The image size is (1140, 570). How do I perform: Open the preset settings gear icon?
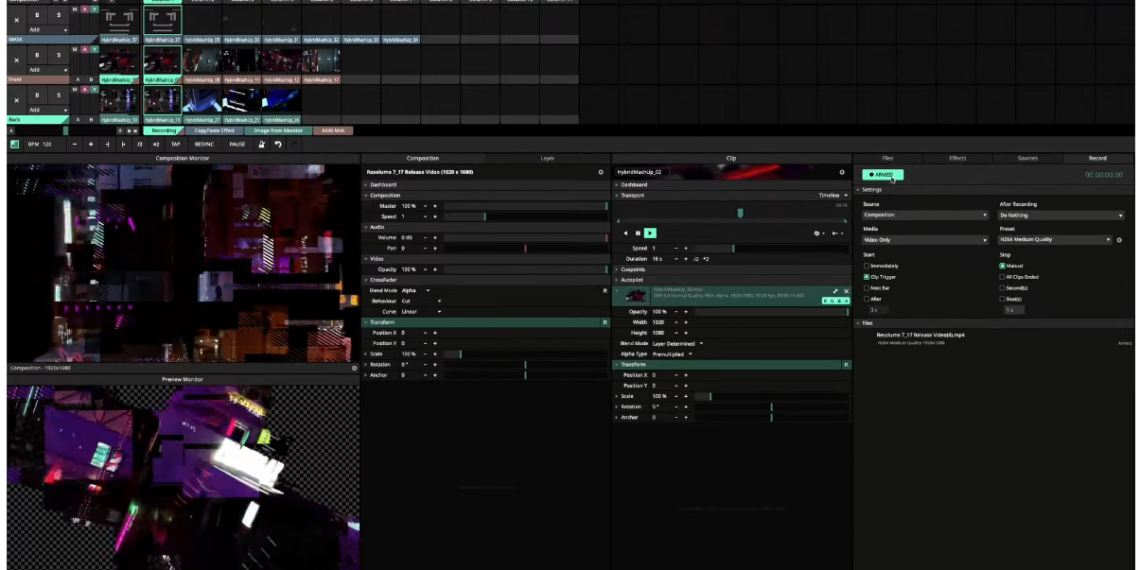pos(1119,240)
